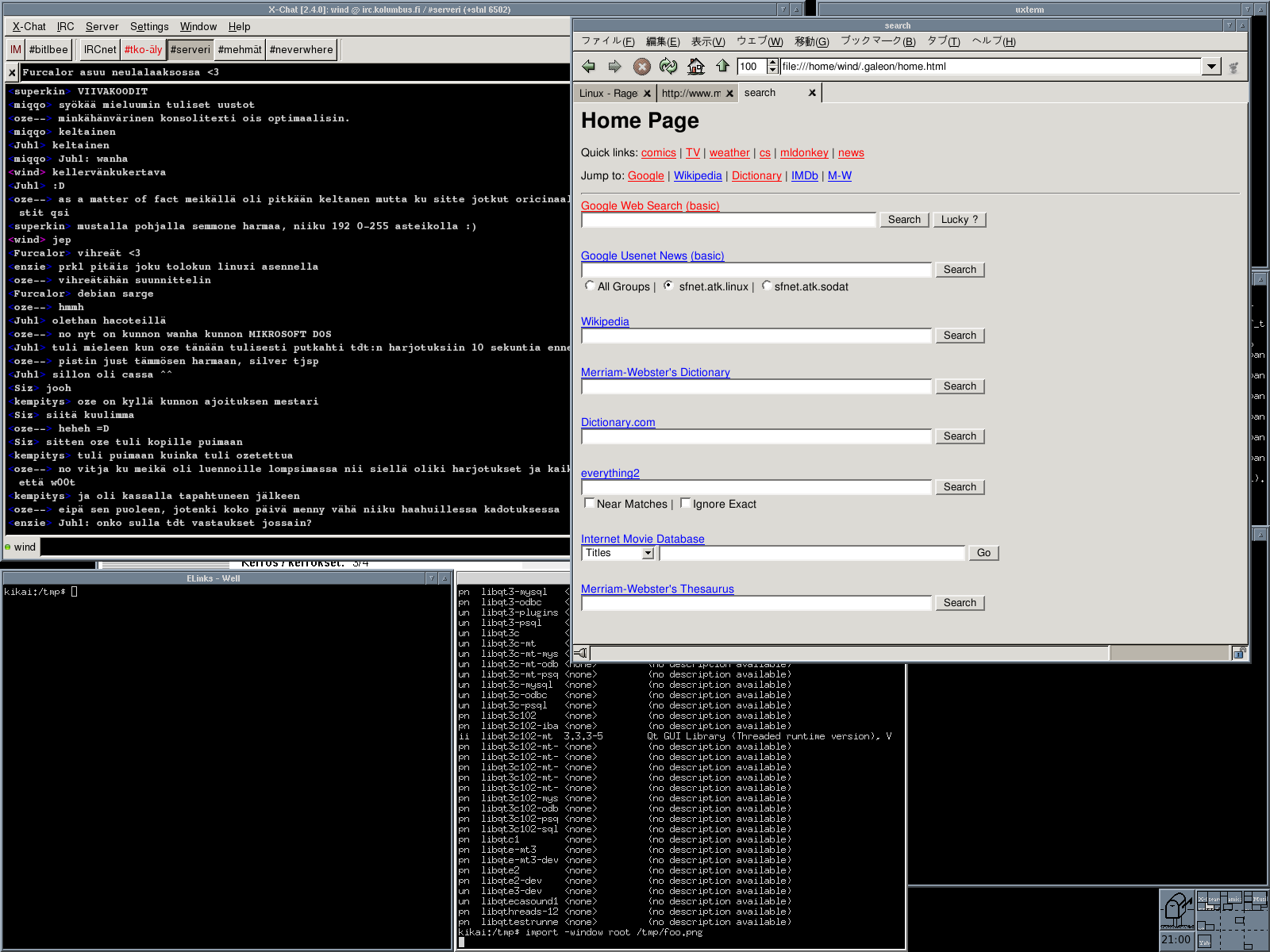Click the Up directory arrow icon
The width and height of the screenshot is (1270, 952).
pyautogui.click(x=722, y=67)
